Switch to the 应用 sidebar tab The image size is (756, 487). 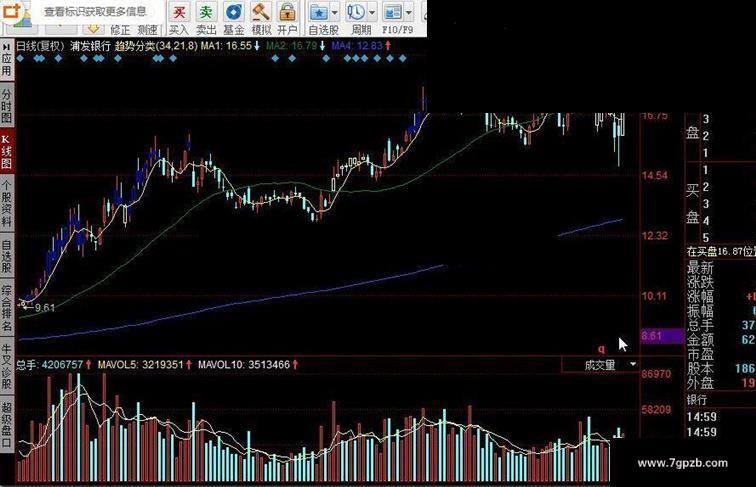coord(6,64)
